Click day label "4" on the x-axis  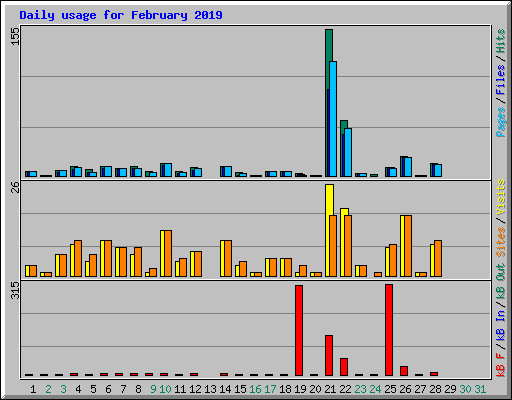[78, 389]
